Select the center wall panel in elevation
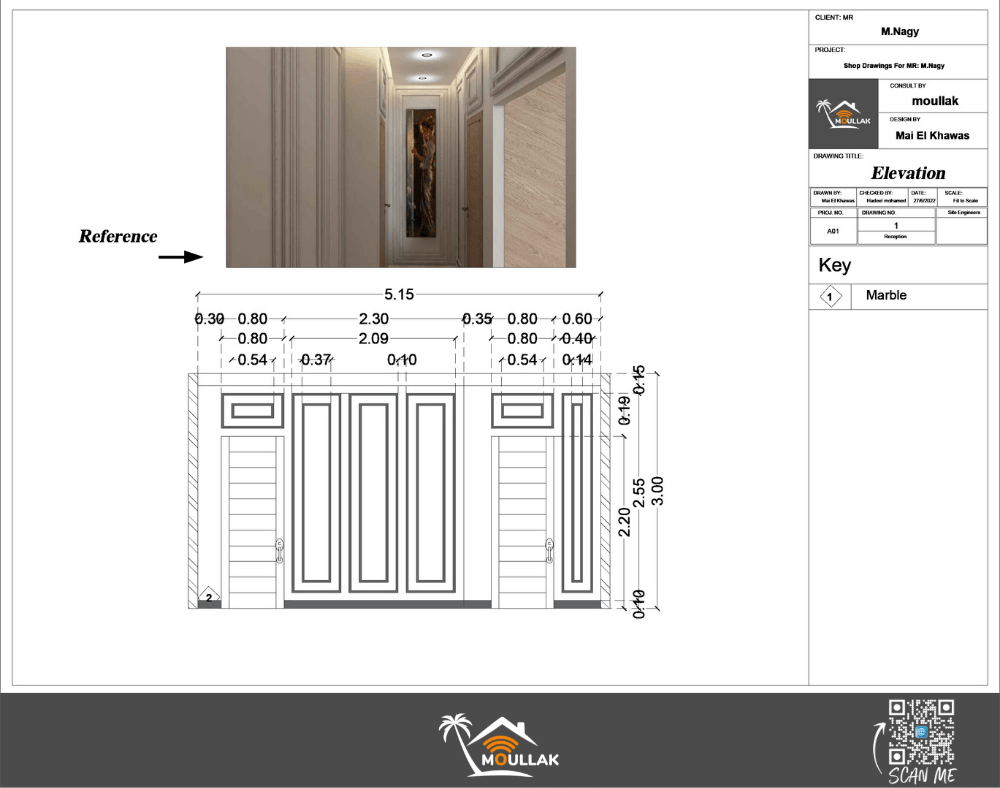Screen dimensions: 1000x788 point(374,491)
